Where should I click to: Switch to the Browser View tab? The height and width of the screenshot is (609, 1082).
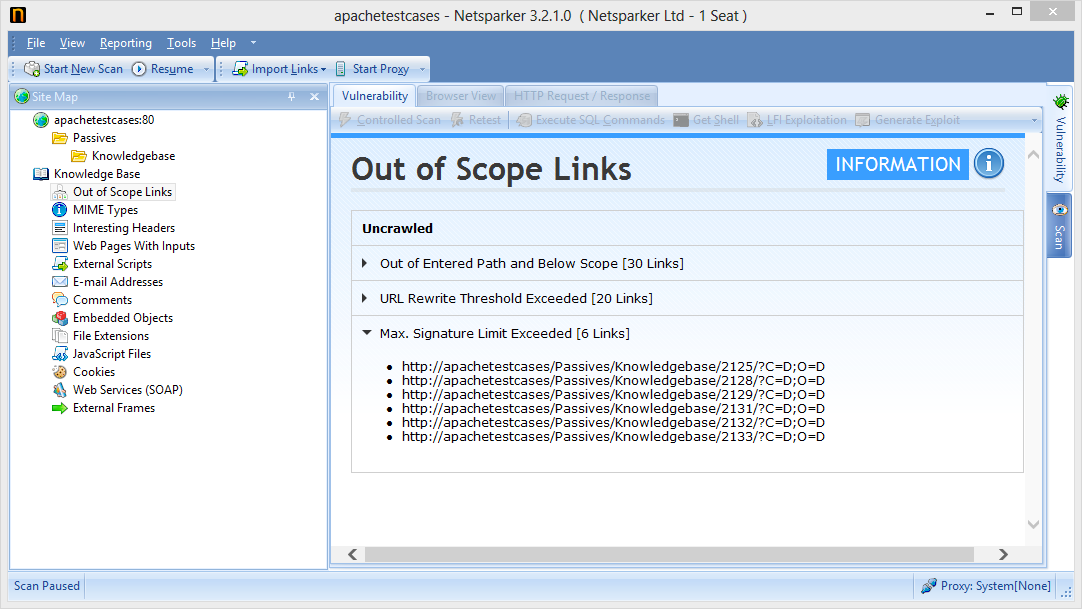pyautogui.click(x=460, y=95)
